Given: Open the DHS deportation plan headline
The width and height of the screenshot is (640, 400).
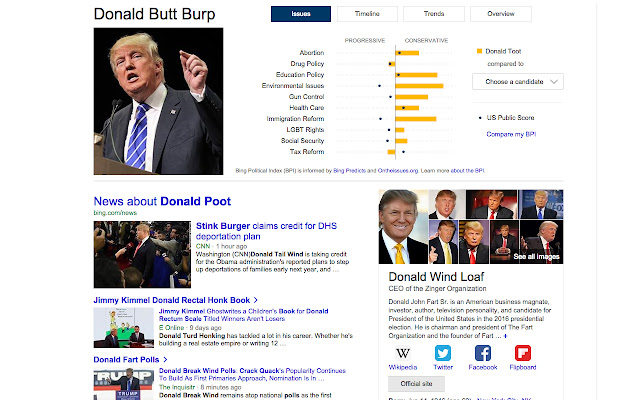Looking at the screenshot, I should coord(266,231).
